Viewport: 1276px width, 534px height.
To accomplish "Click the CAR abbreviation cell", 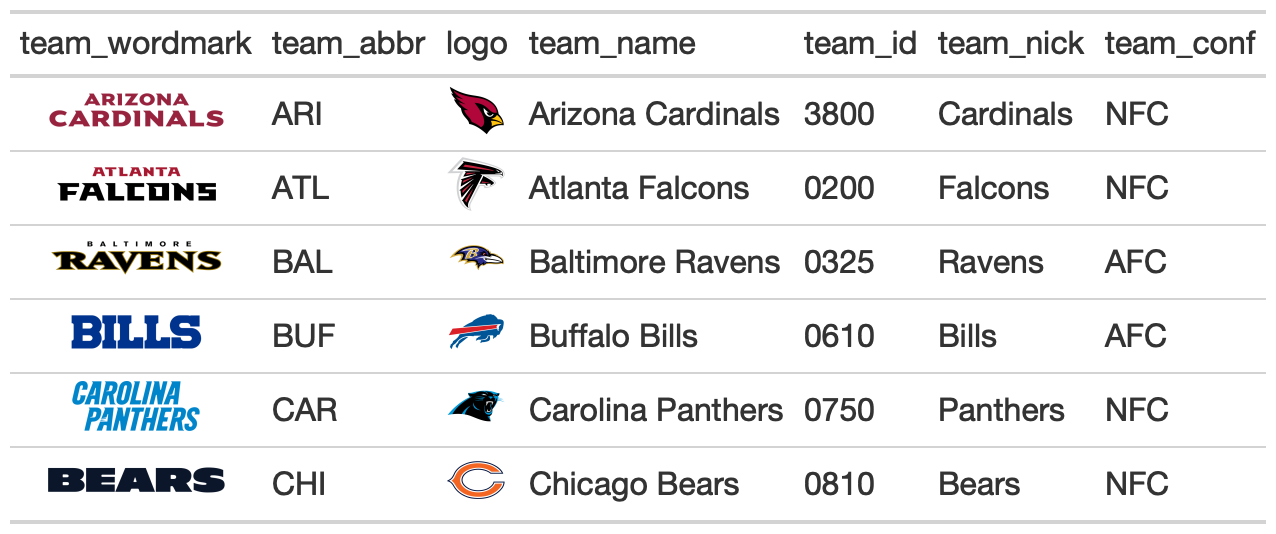I will coord(304,410).
